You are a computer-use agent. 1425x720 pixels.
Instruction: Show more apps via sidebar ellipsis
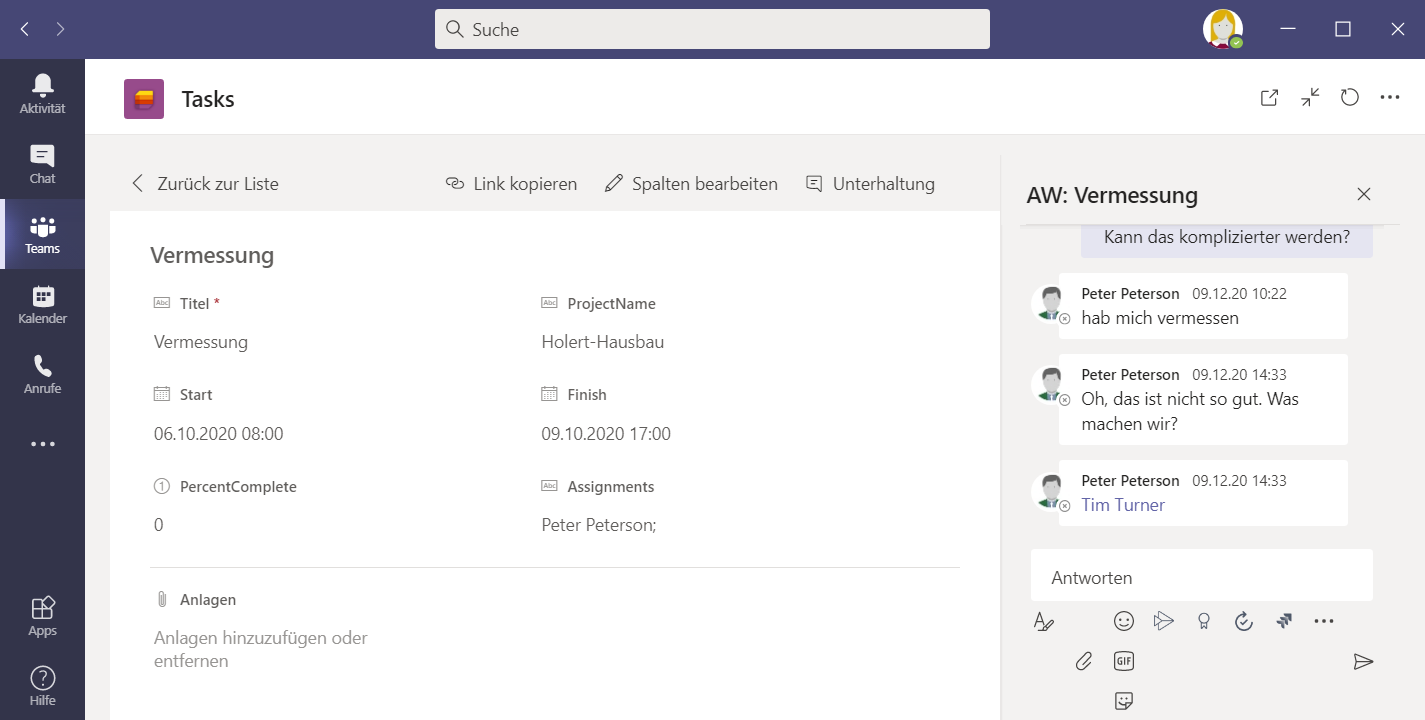42,444
